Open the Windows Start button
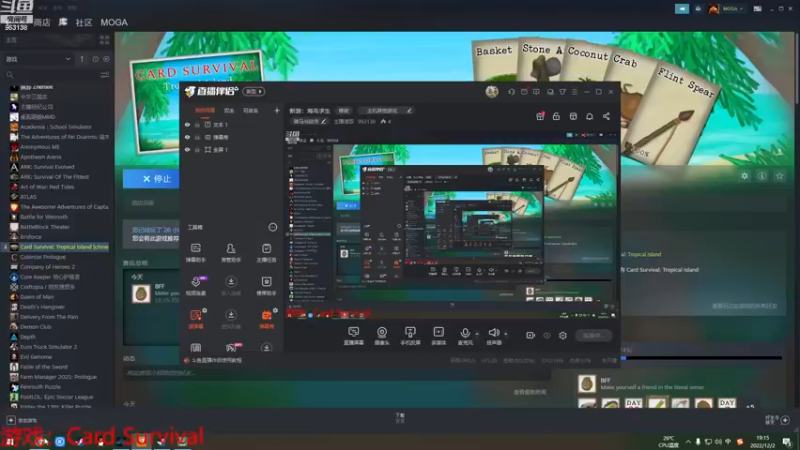 tap(10, 441)
